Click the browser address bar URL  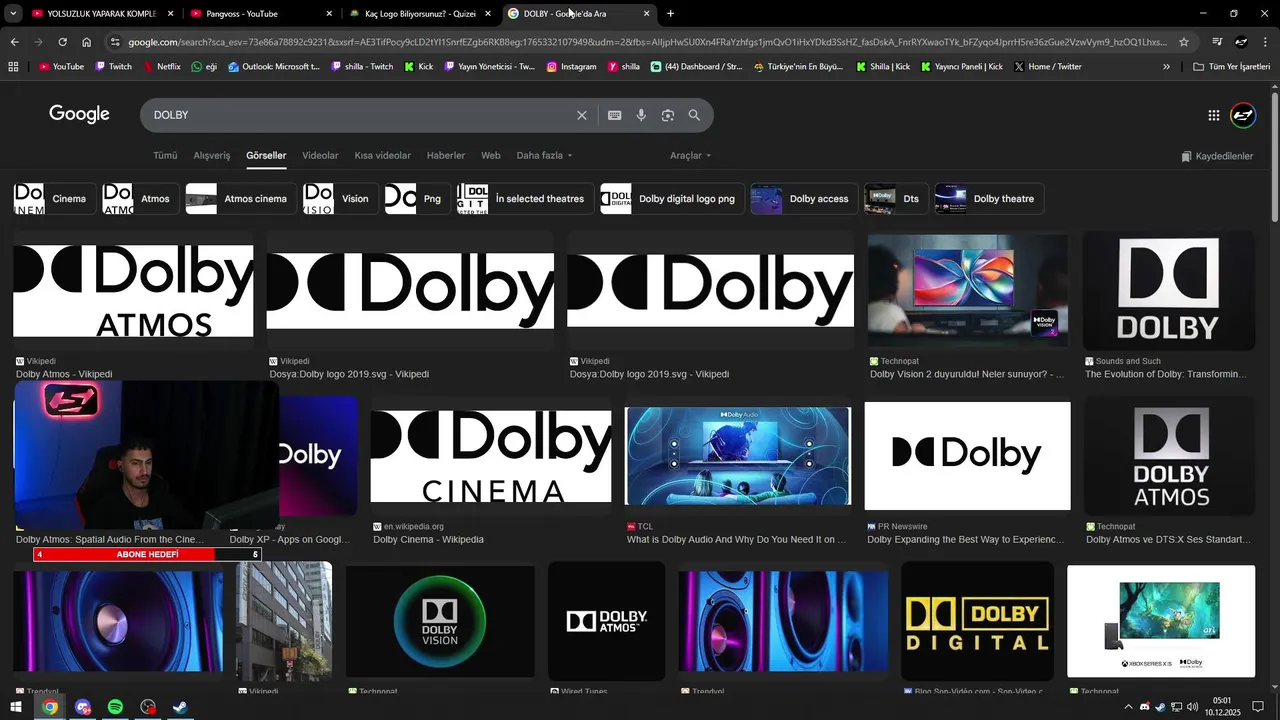click(x=647, y=42)
